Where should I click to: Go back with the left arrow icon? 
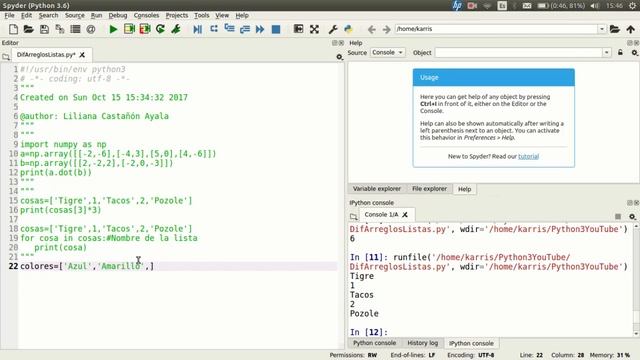[371, 29]
